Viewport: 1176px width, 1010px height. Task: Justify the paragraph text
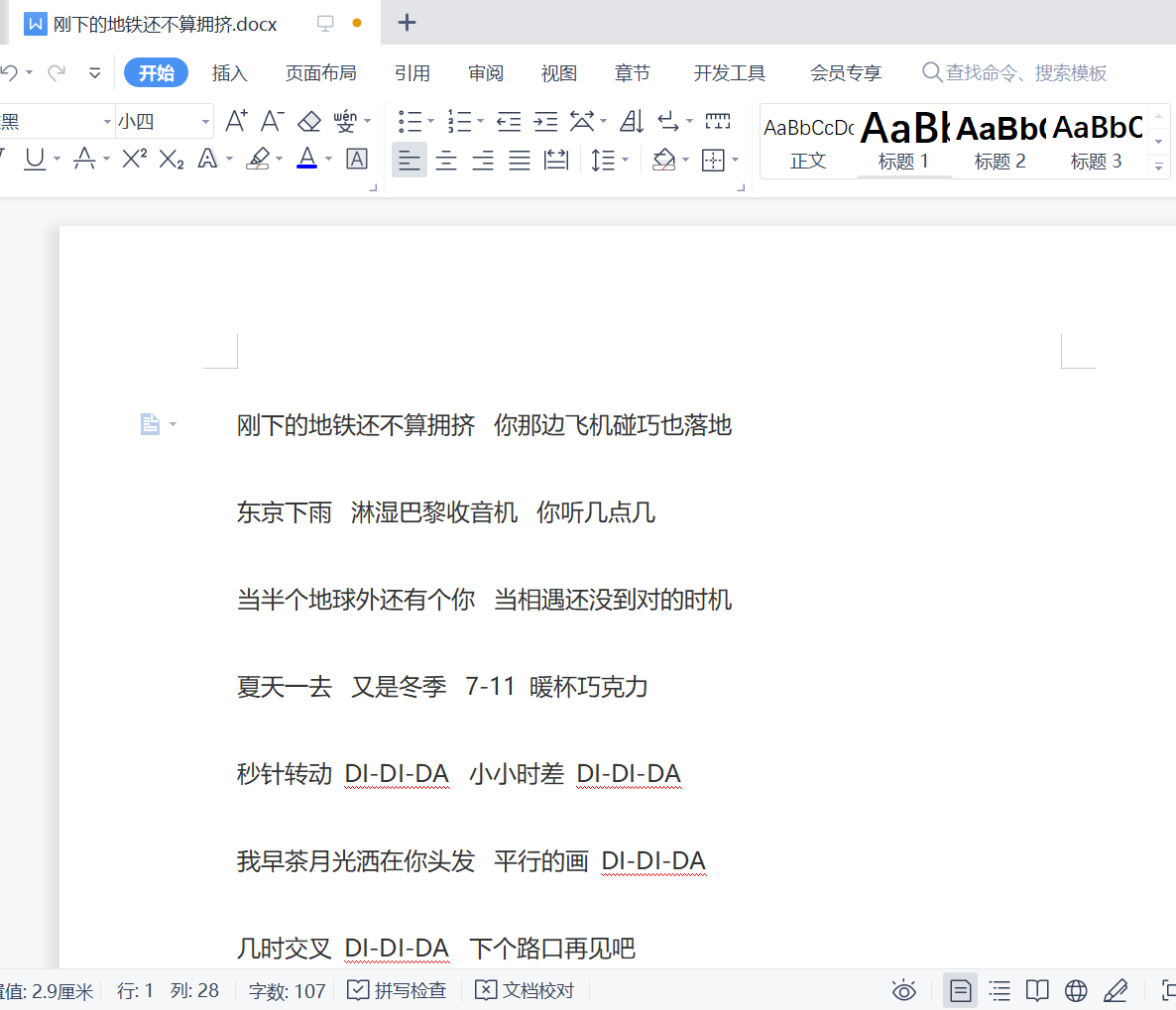pyautogui.click(x=520, y=160)
